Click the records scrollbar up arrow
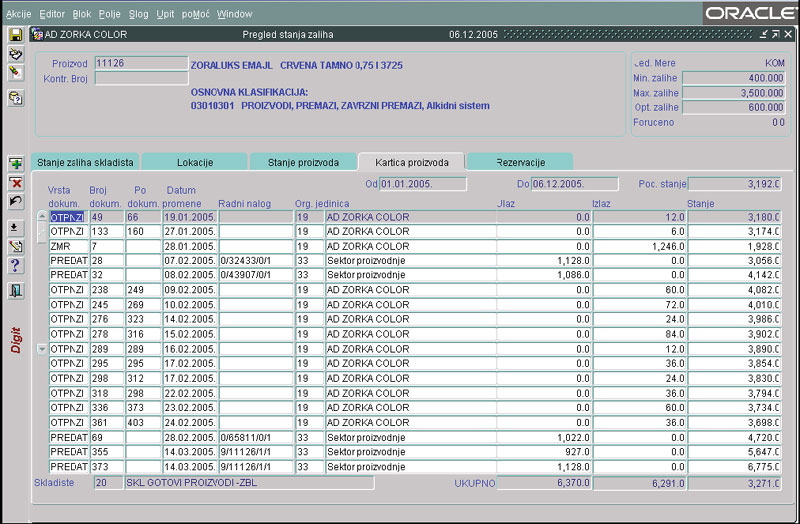 42,216
